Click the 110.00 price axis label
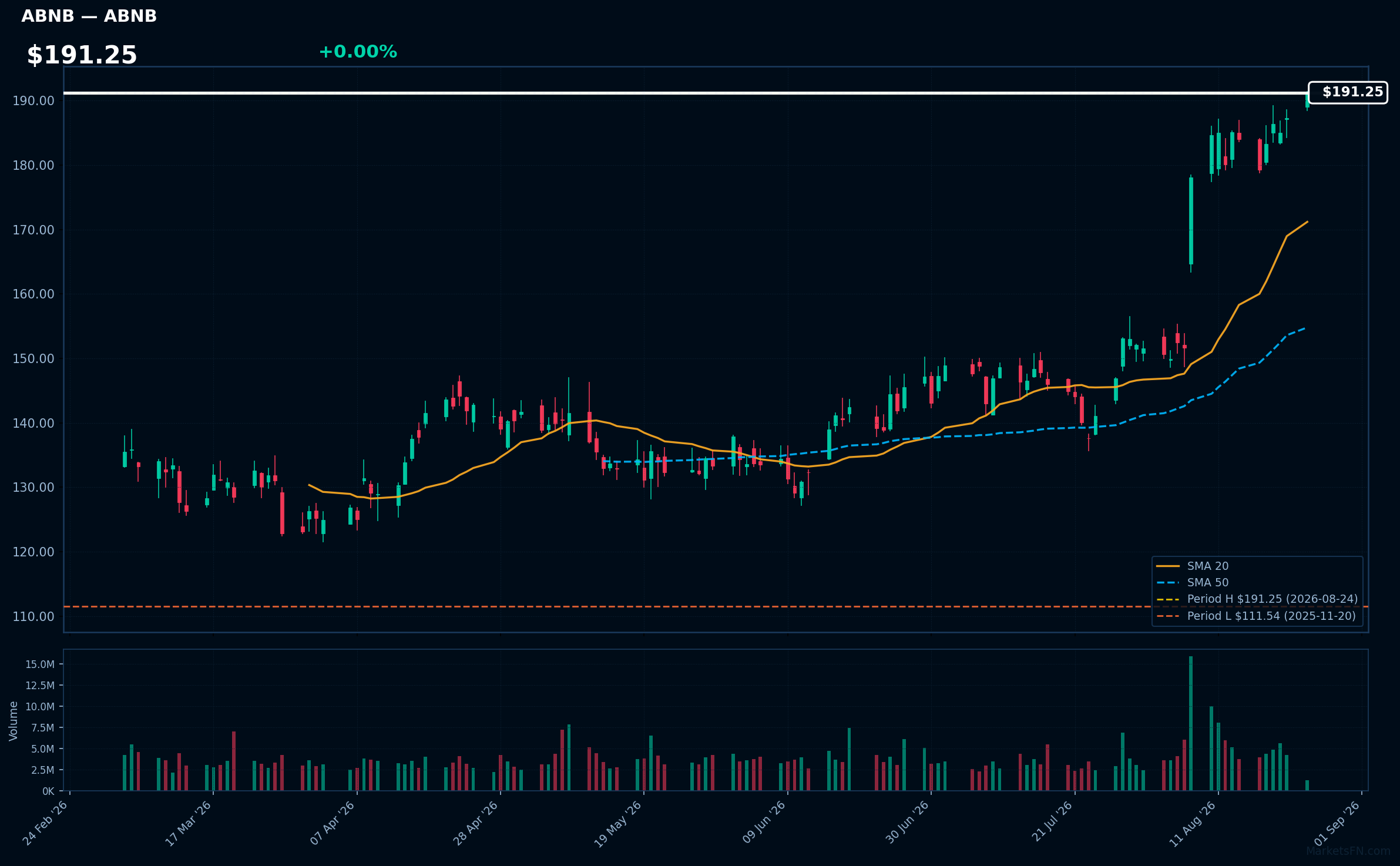The width and height of the screenshot is (1400, 866). (33, 617)
